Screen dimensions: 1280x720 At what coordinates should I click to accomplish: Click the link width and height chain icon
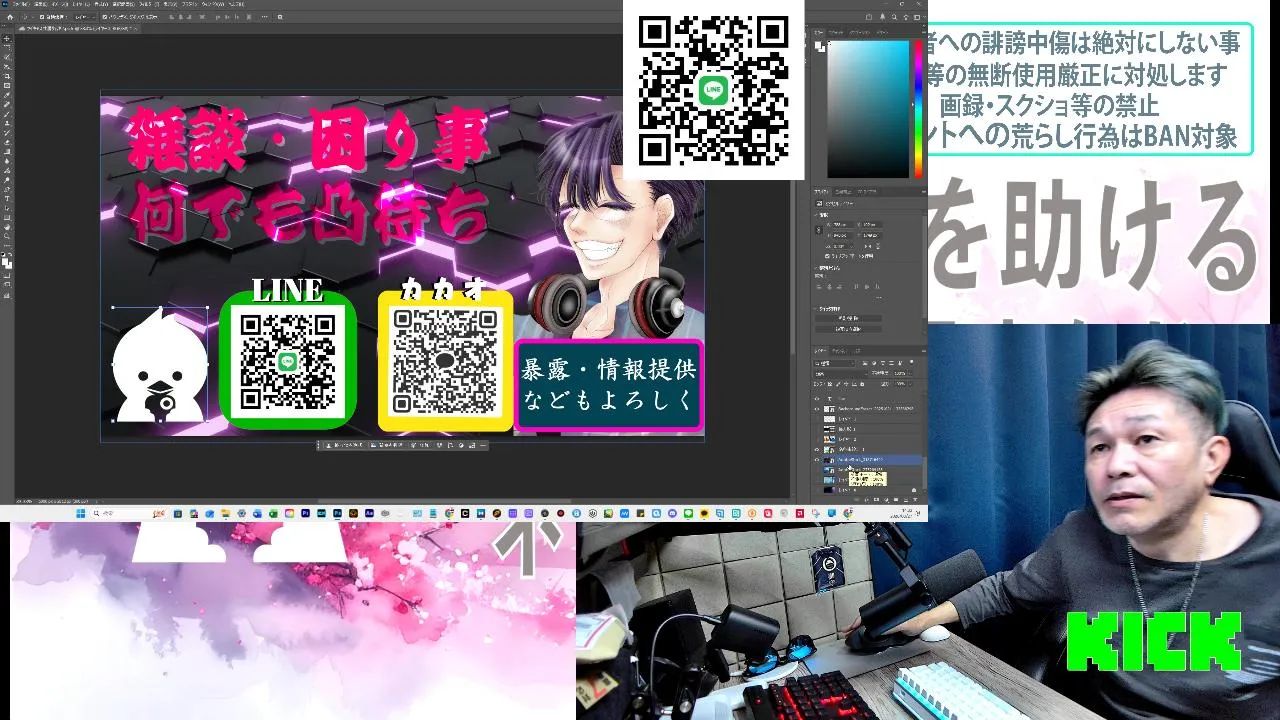(818, 230)
